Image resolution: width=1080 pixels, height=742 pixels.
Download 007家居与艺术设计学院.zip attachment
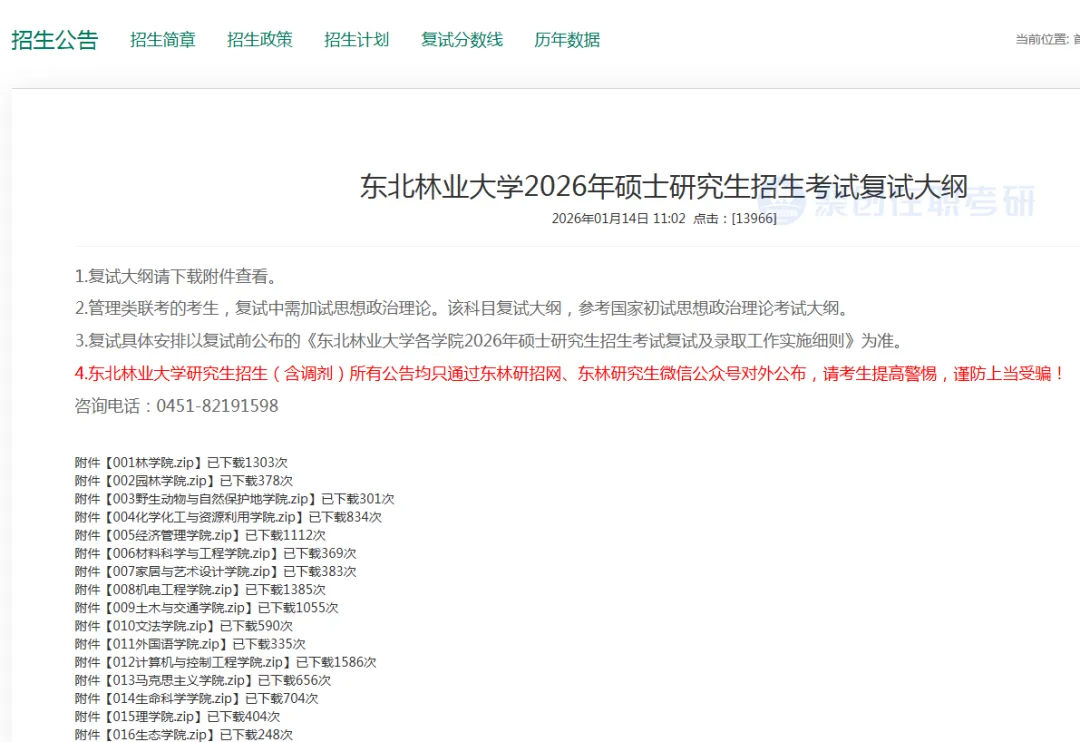pyautogui.click(x=191, y=571)
